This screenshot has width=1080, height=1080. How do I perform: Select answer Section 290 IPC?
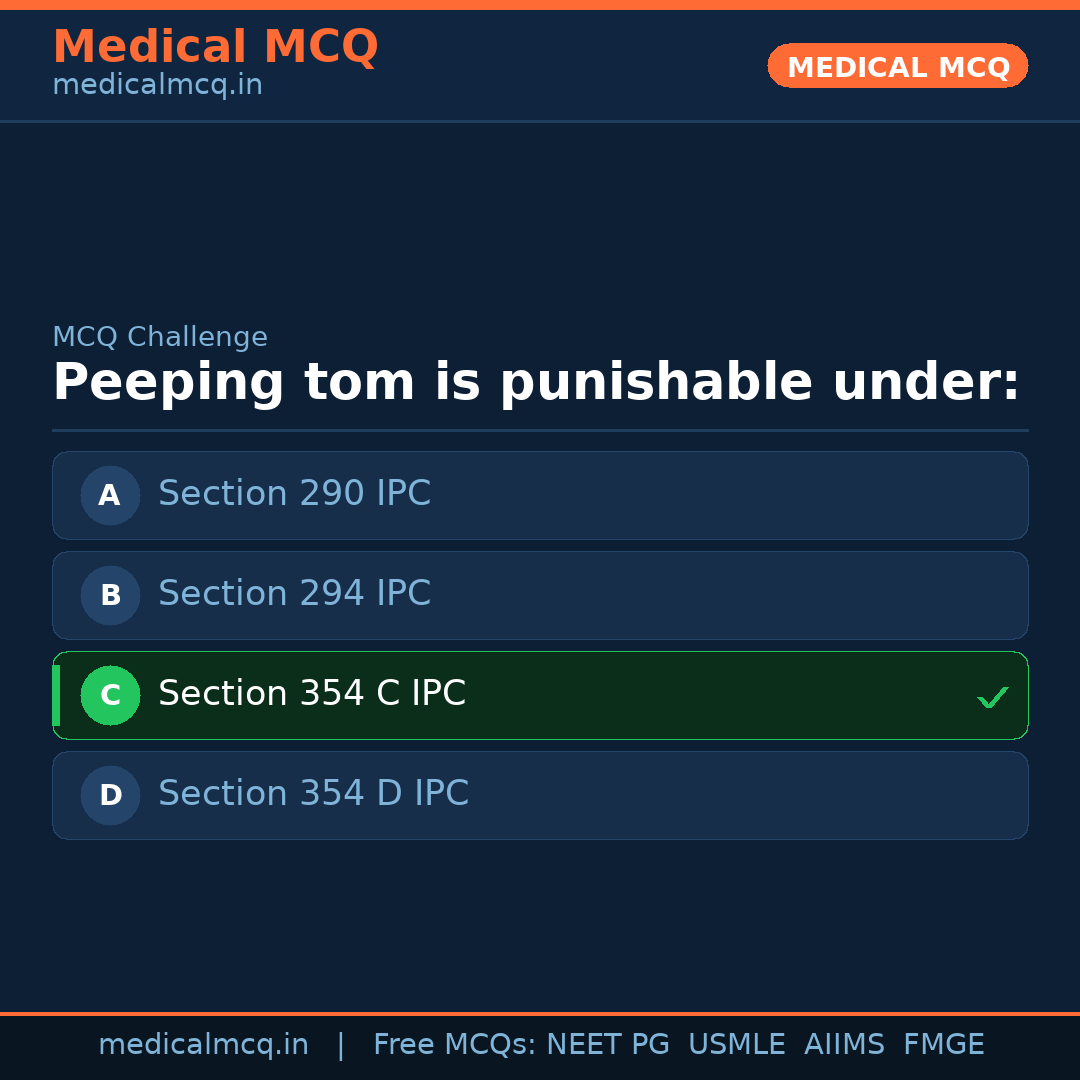tap(294, 494)
